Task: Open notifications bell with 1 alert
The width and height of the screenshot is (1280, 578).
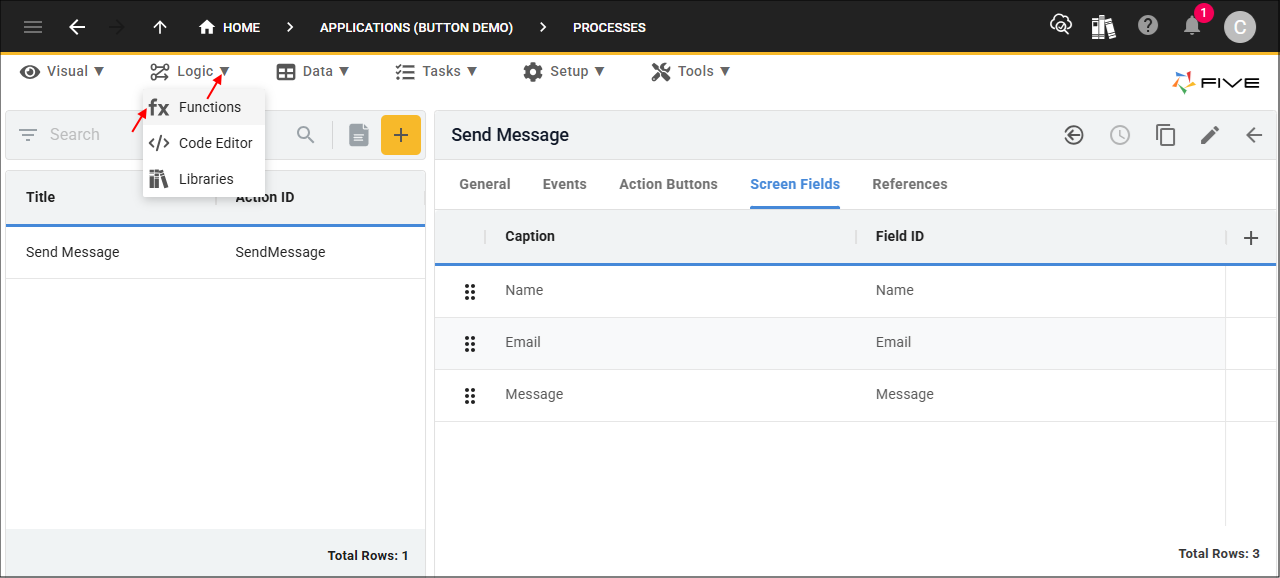Action: (1192, 25)
